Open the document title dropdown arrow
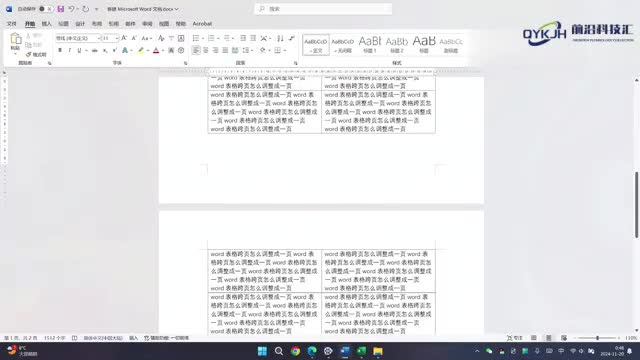The width and height of the screenshot is (640, 360). (176, 9)
